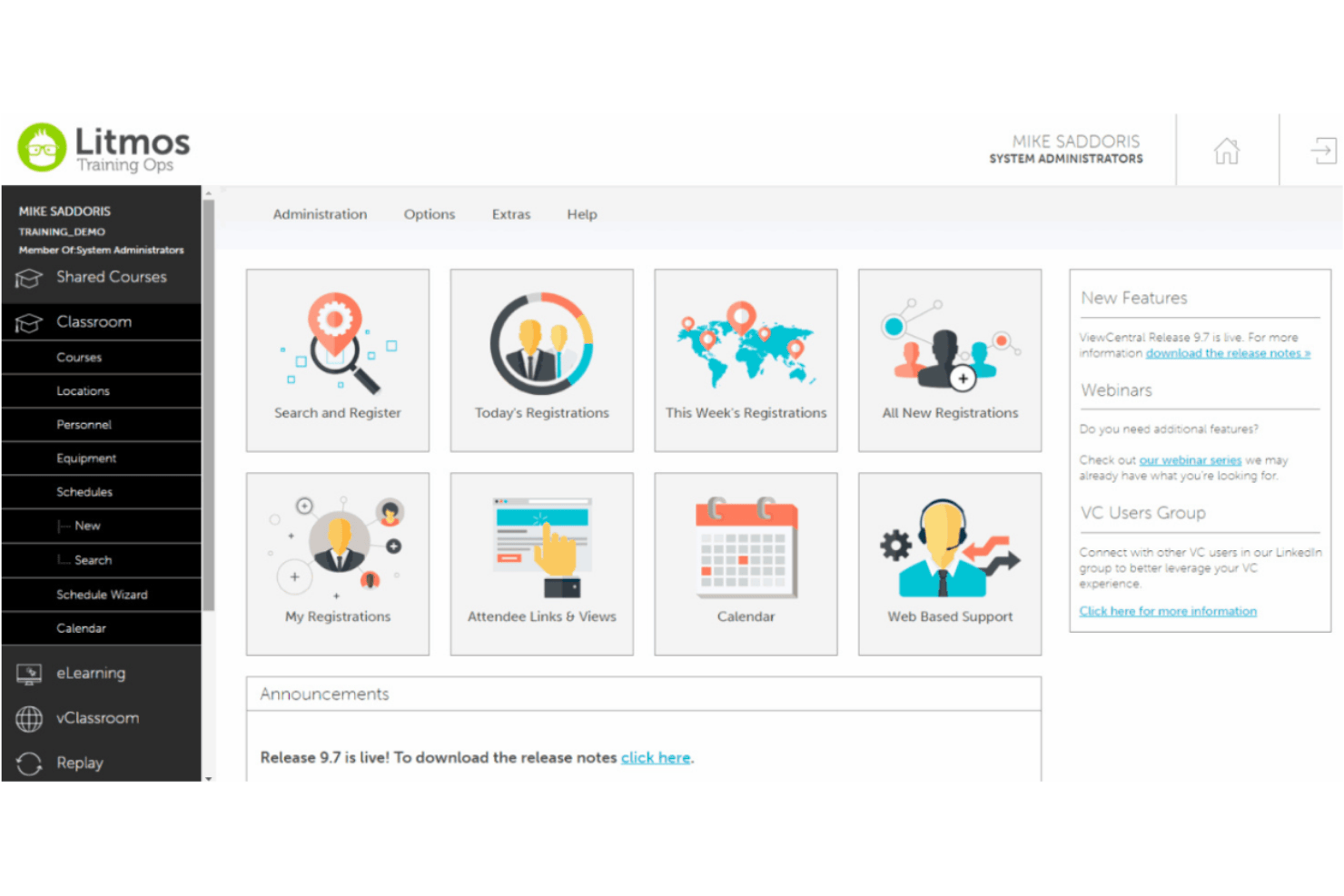
Task: Follow the click here link in Announcements
Action: [x=656, y=757]
